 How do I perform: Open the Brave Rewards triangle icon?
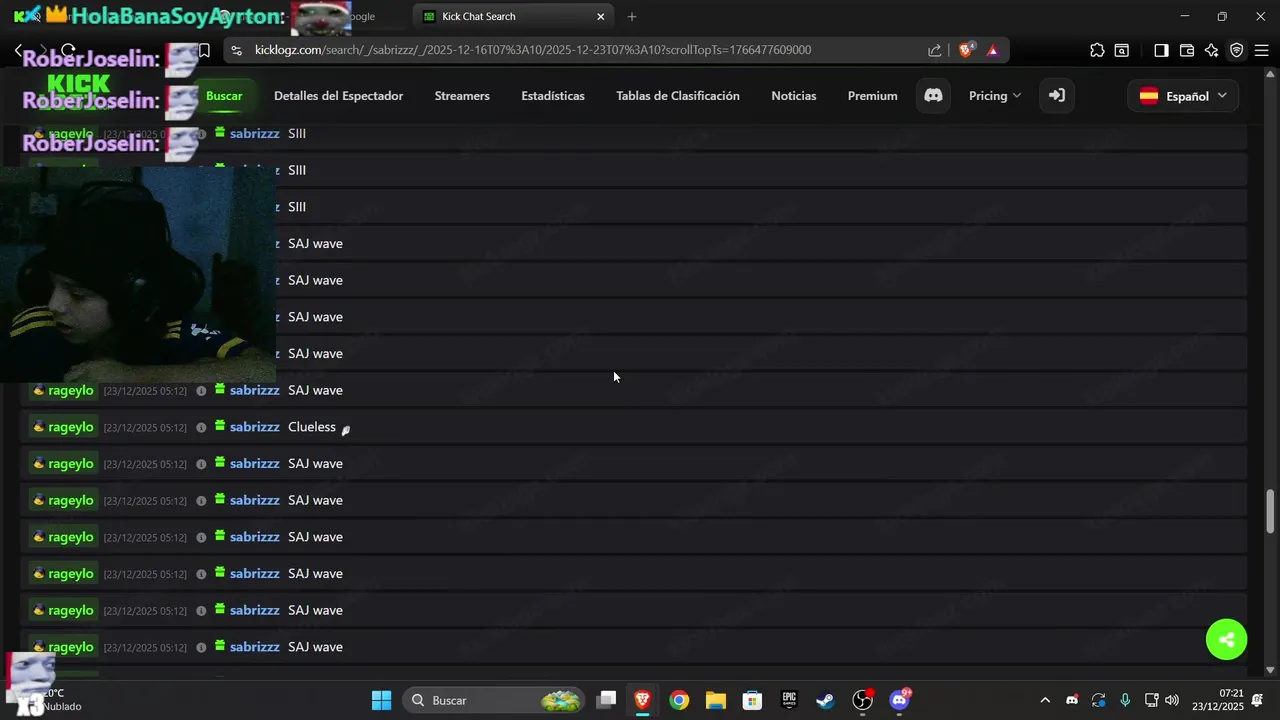tap(993, 50)
